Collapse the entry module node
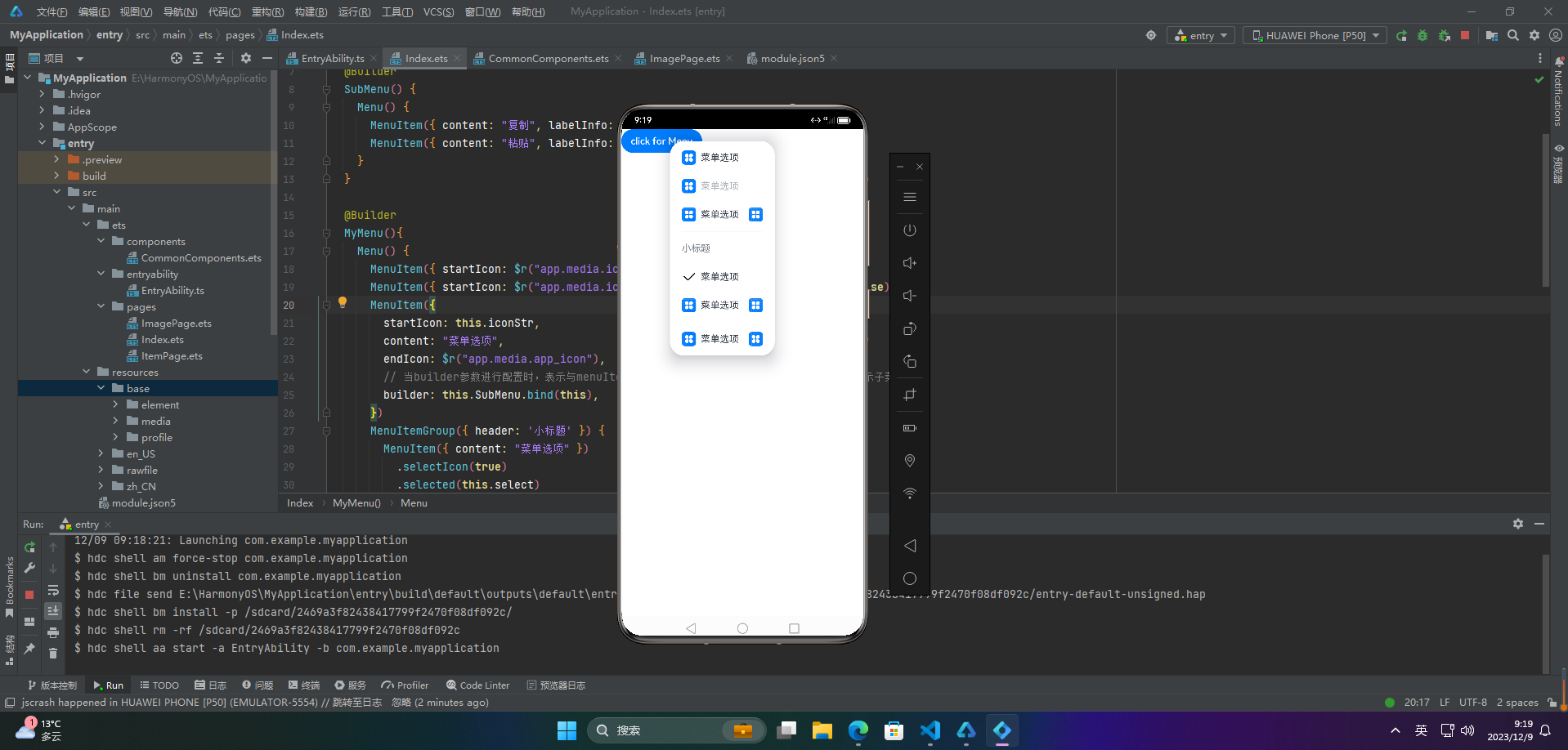The image size is (1568, 750). click(x=42, y=143)
